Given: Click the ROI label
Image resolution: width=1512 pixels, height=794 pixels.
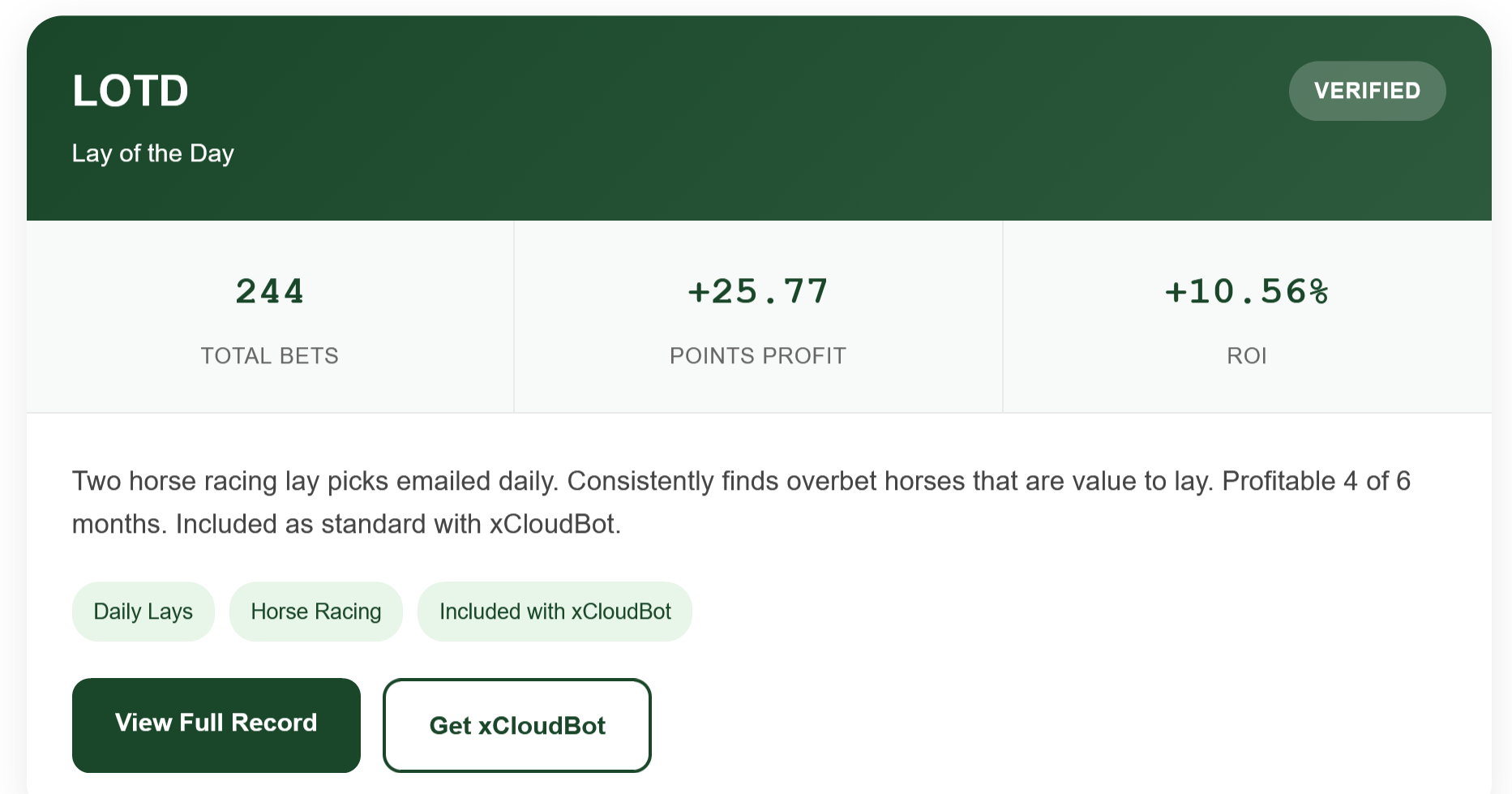Looking at the screenshot, I should (1246, 356).
